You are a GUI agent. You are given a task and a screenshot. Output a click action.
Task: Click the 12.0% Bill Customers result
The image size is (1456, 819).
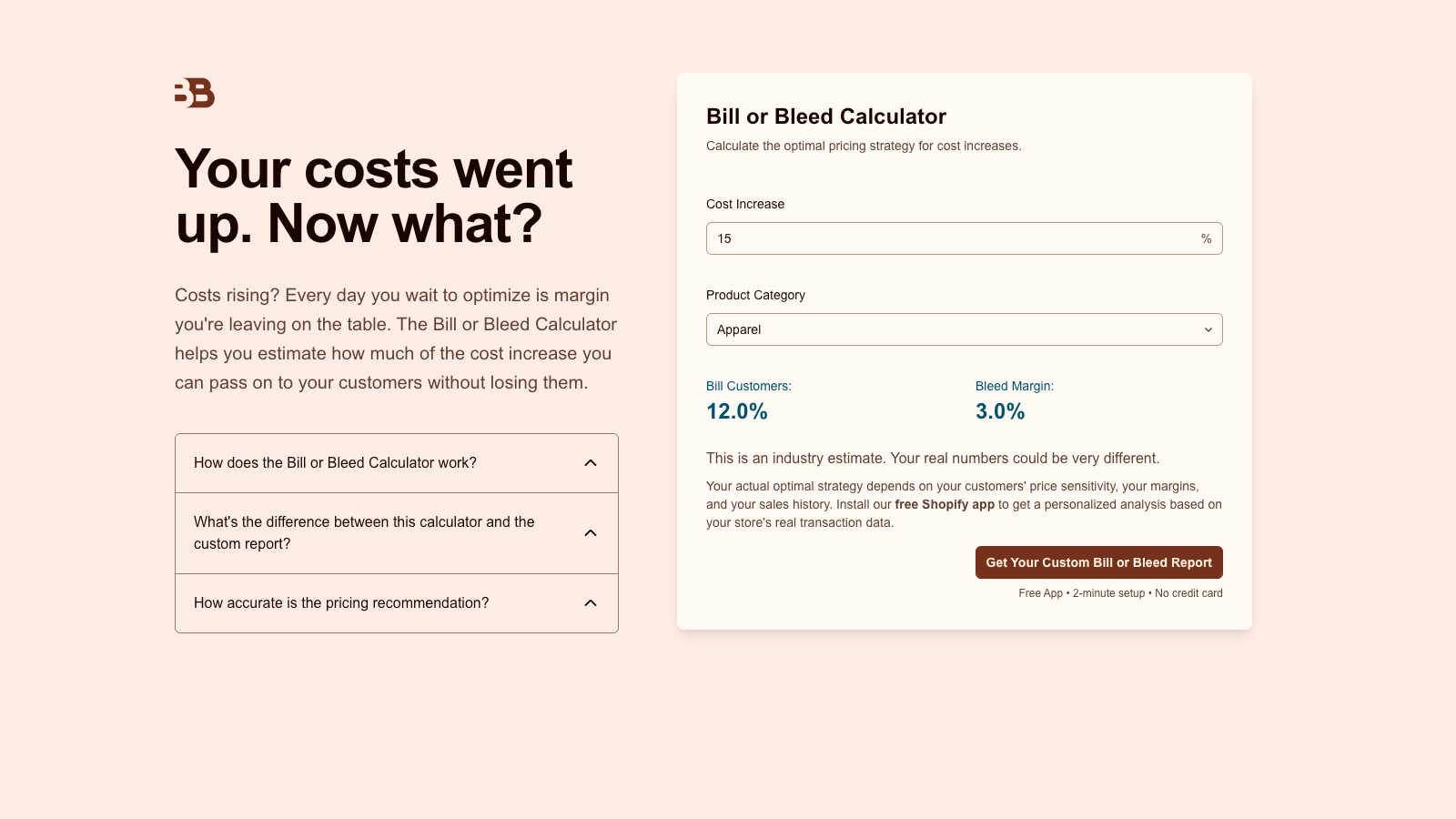[x=737, y=411]
